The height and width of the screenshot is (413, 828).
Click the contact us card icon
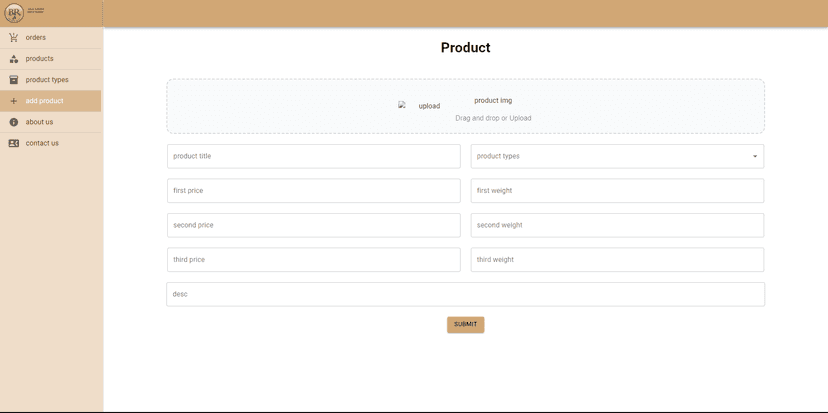14,143
